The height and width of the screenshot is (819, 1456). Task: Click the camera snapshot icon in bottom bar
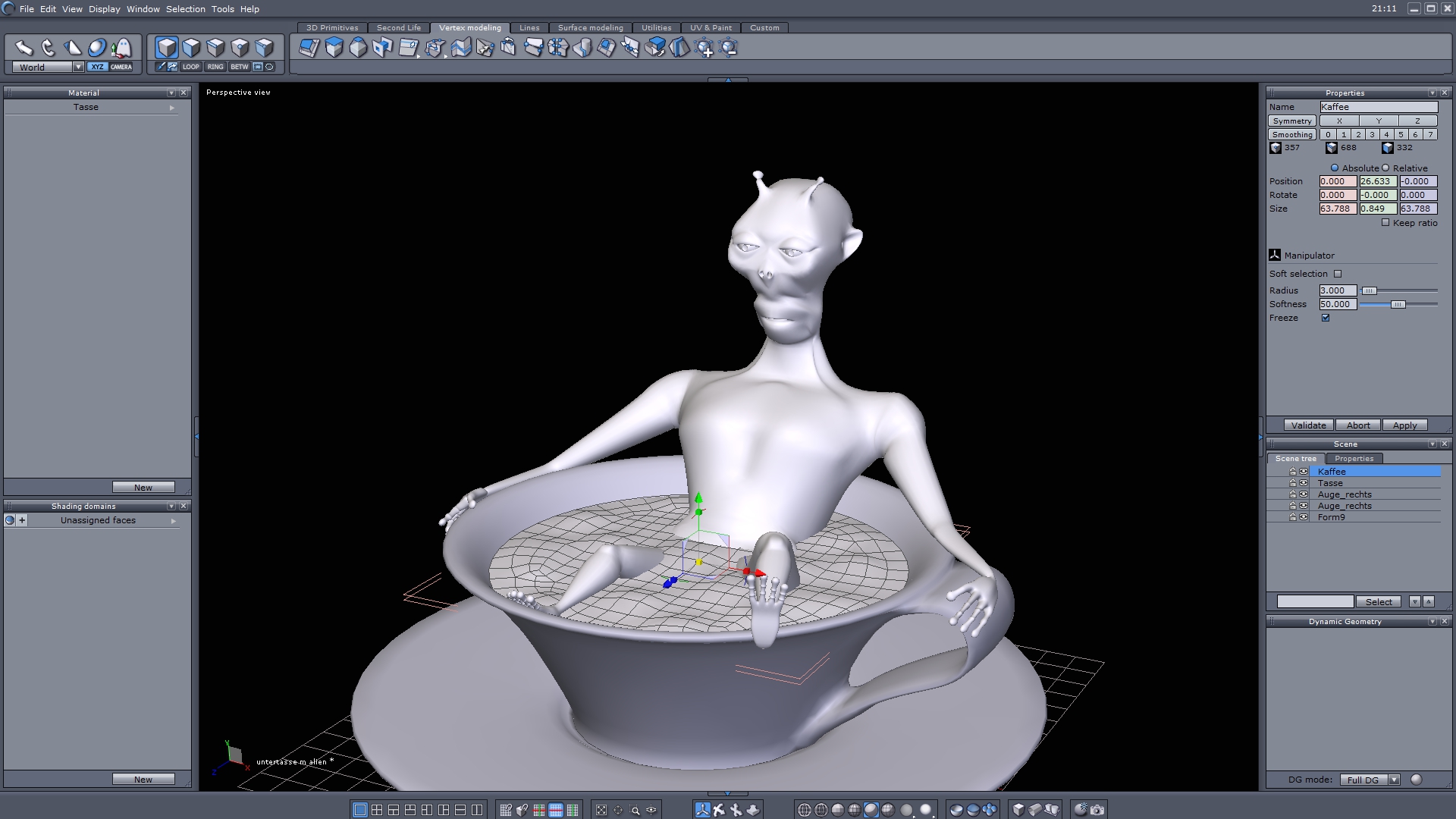click(1097, 810)
